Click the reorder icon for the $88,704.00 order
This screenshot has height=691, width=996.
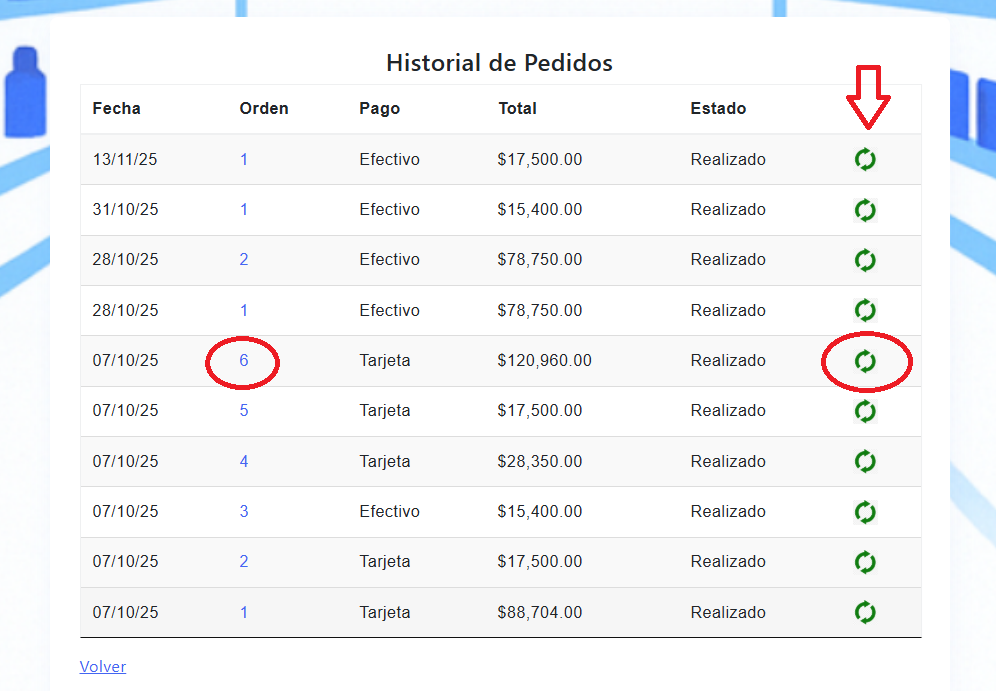(x=865, y=612)
